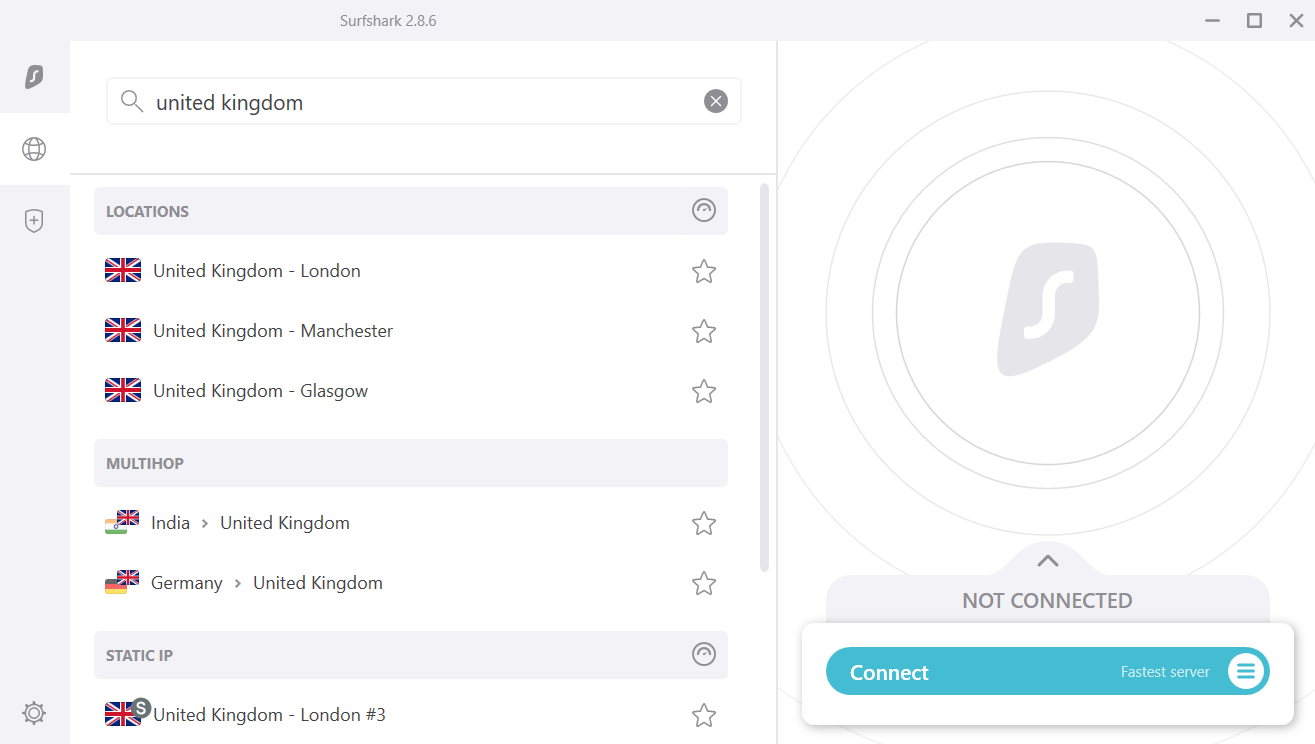Clear search text with the X icon
This screenshot has width=1315, height=744.
(715, 101)
